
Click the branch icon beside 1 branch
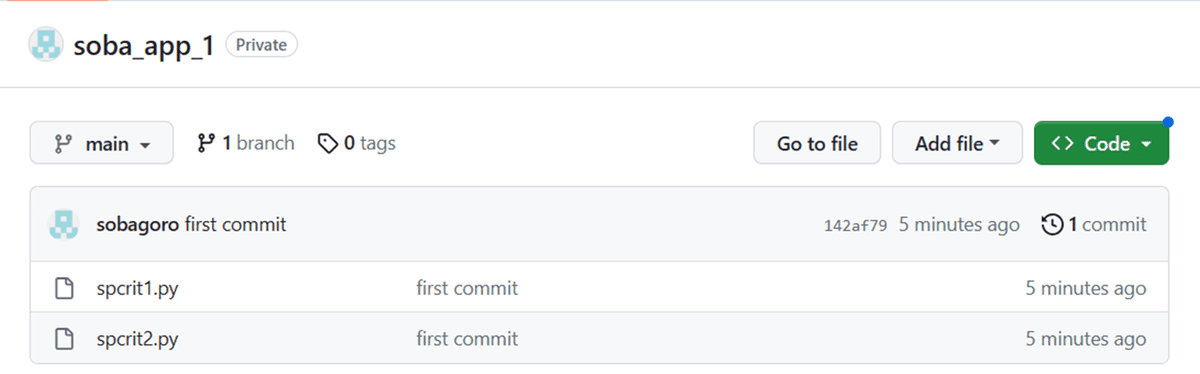coord(206,143)
